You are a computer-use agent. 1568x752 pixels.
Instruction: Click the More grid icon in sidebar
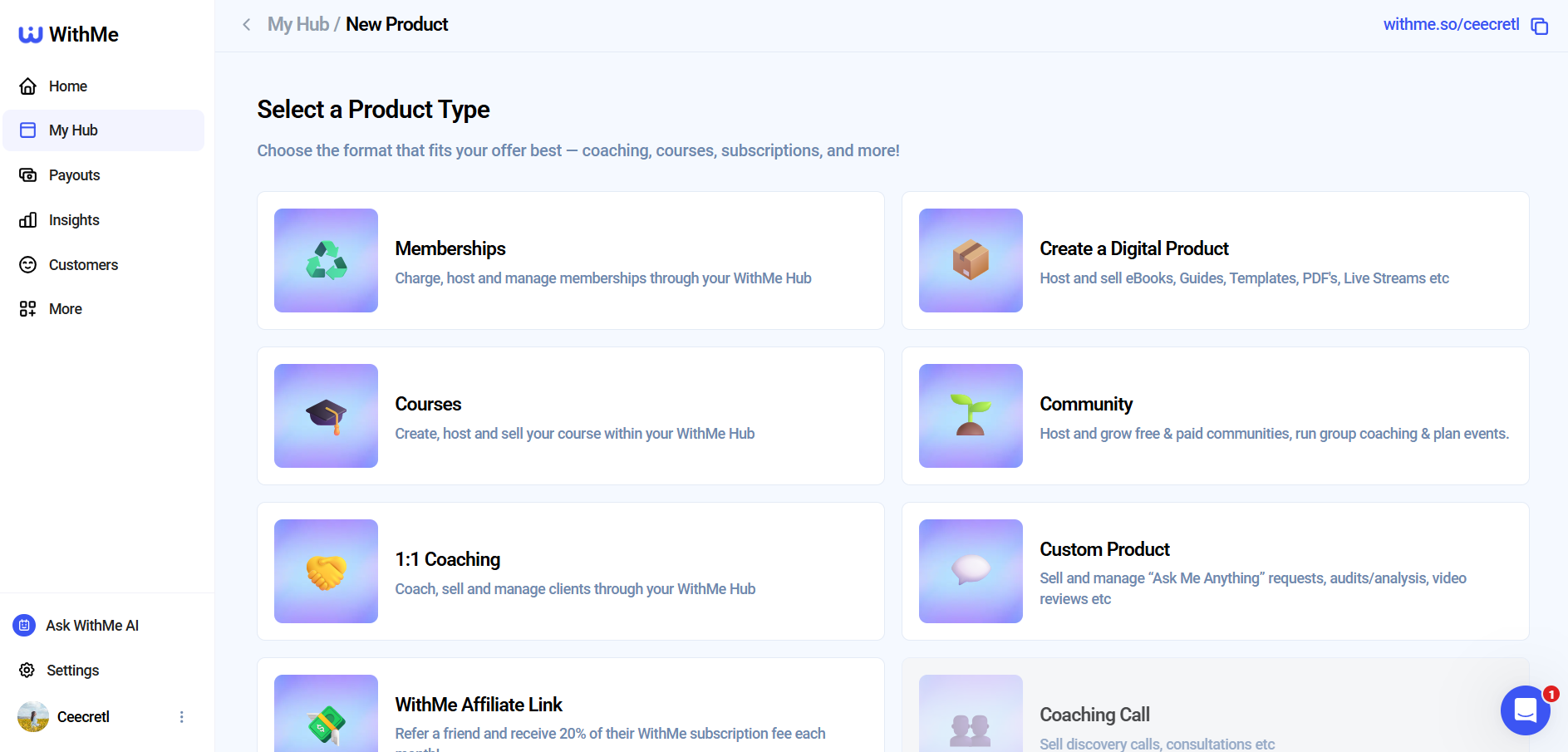point(27,308)
